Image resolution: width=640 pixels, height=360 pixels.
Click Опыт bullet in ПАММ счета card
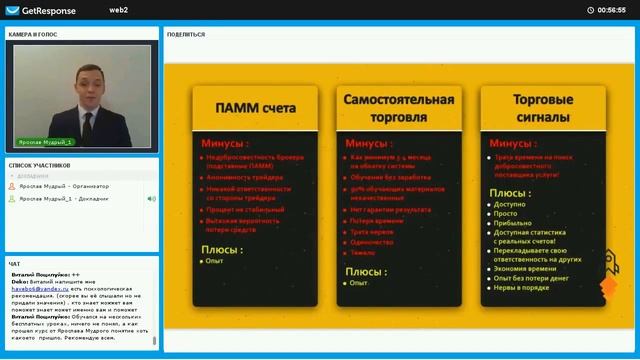pos(215,261)
